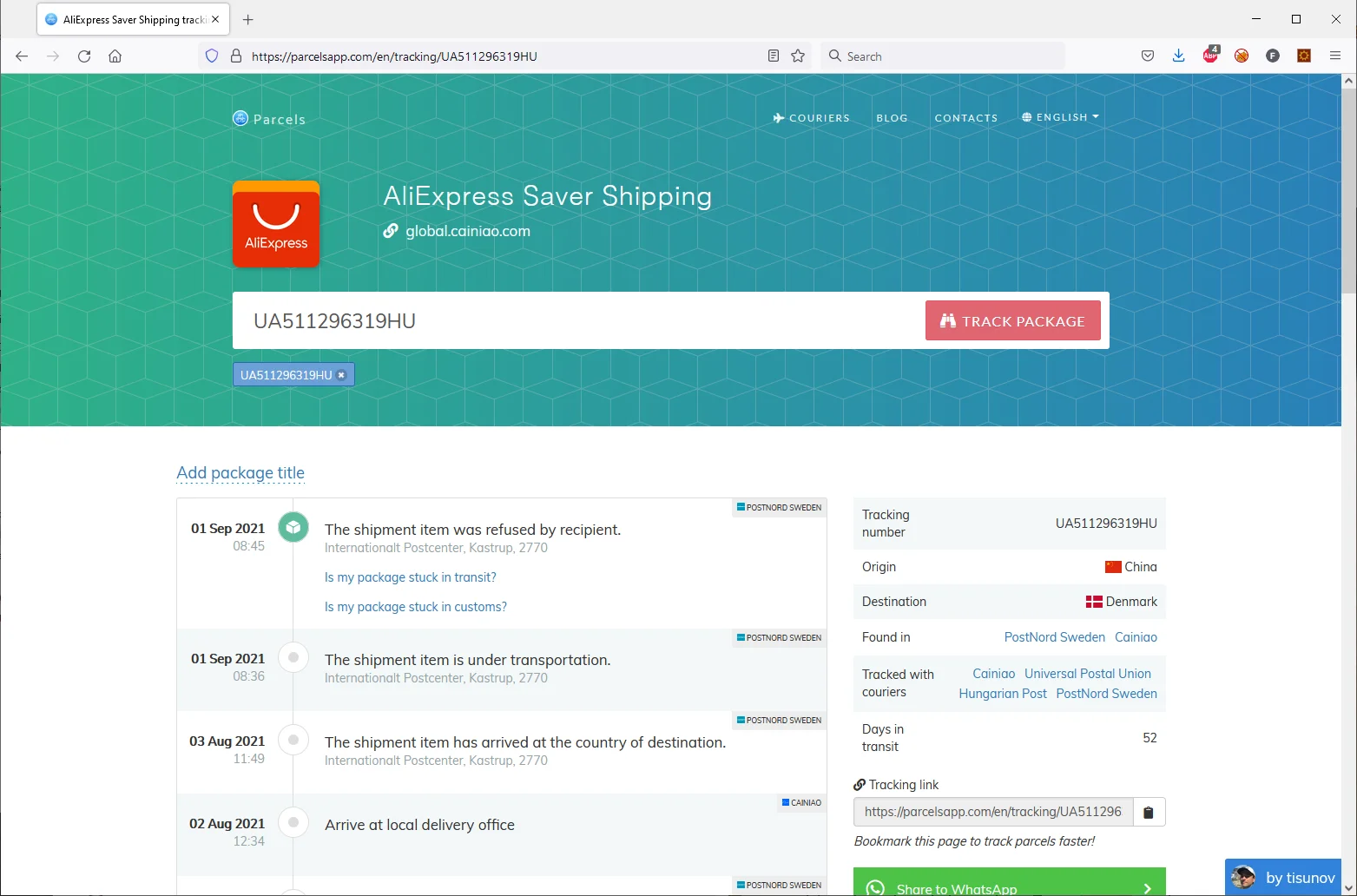This screenshot has height=896, width=1357.
Task: Click the tracking protection shield icon
Action: tap(212, 56)
